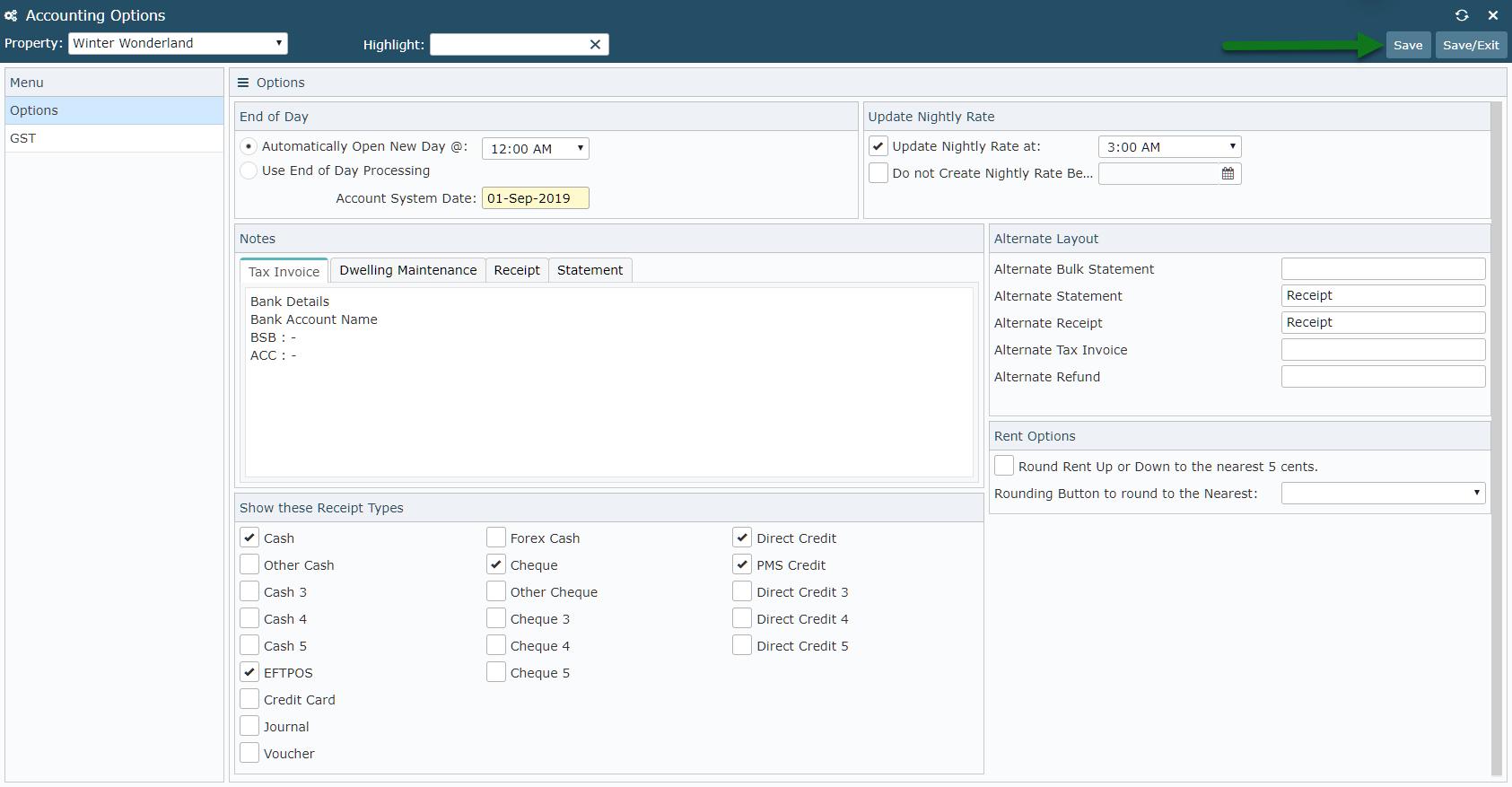Switch to the Receipt notes tab
Viewport: 1512px width, 787px height.
coord(517,270)
